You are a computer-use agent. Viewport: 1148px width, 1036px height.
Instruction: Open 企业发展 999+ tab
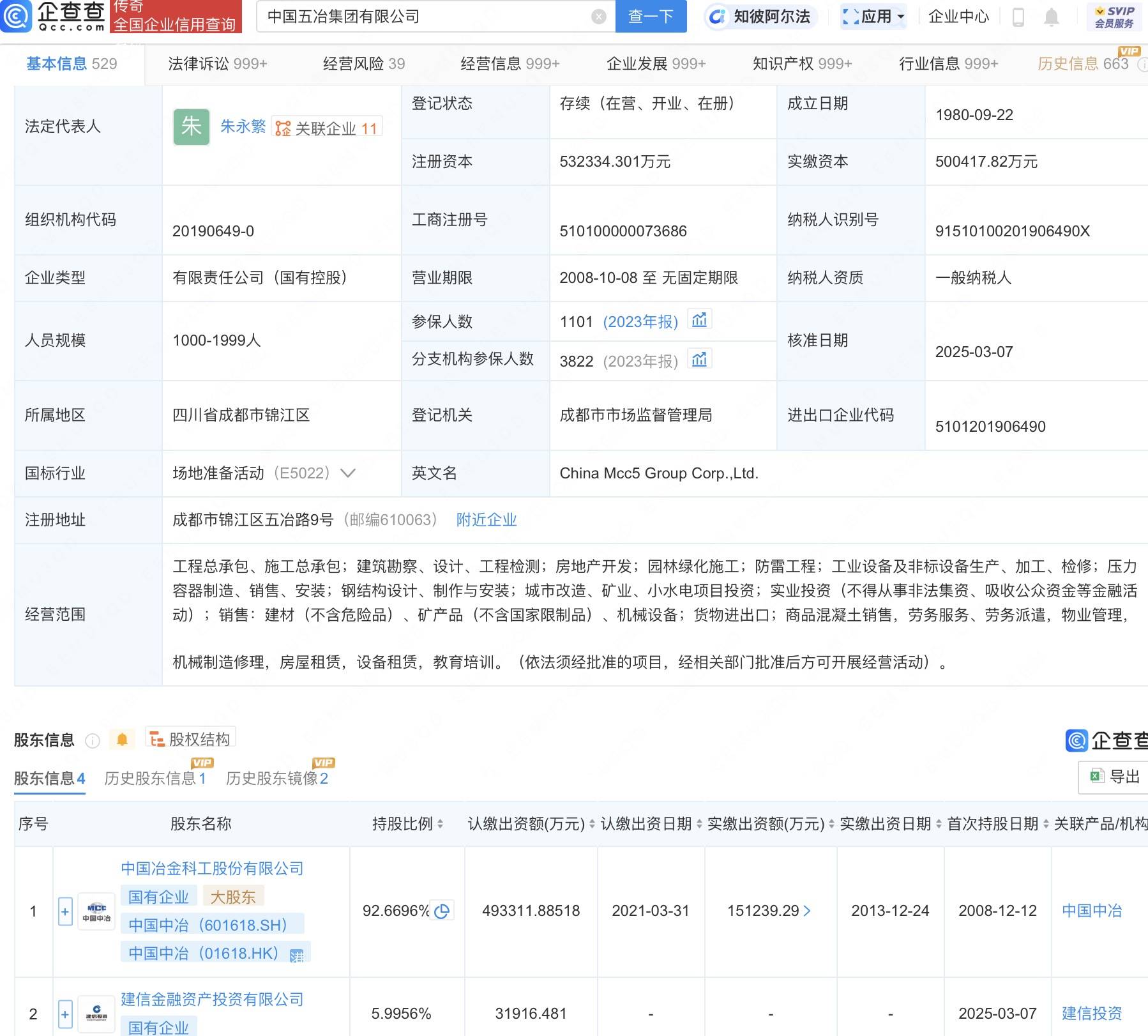click(x=656, y=64)
